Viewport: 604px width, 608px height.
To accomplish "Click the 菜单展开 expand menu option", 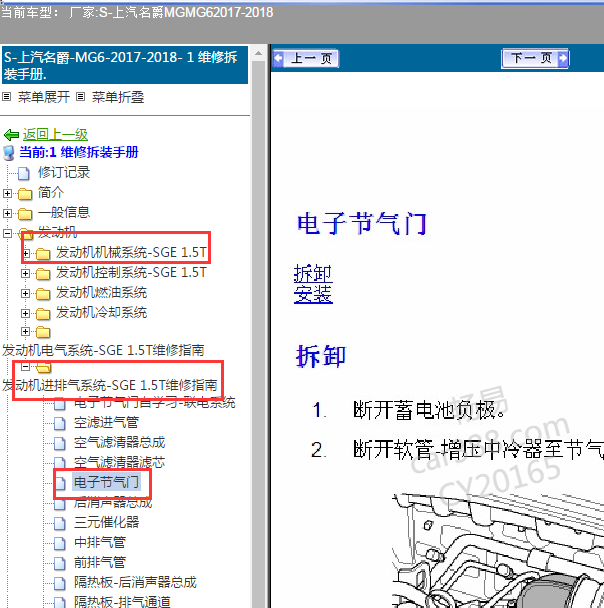I will tap(43, 97).
